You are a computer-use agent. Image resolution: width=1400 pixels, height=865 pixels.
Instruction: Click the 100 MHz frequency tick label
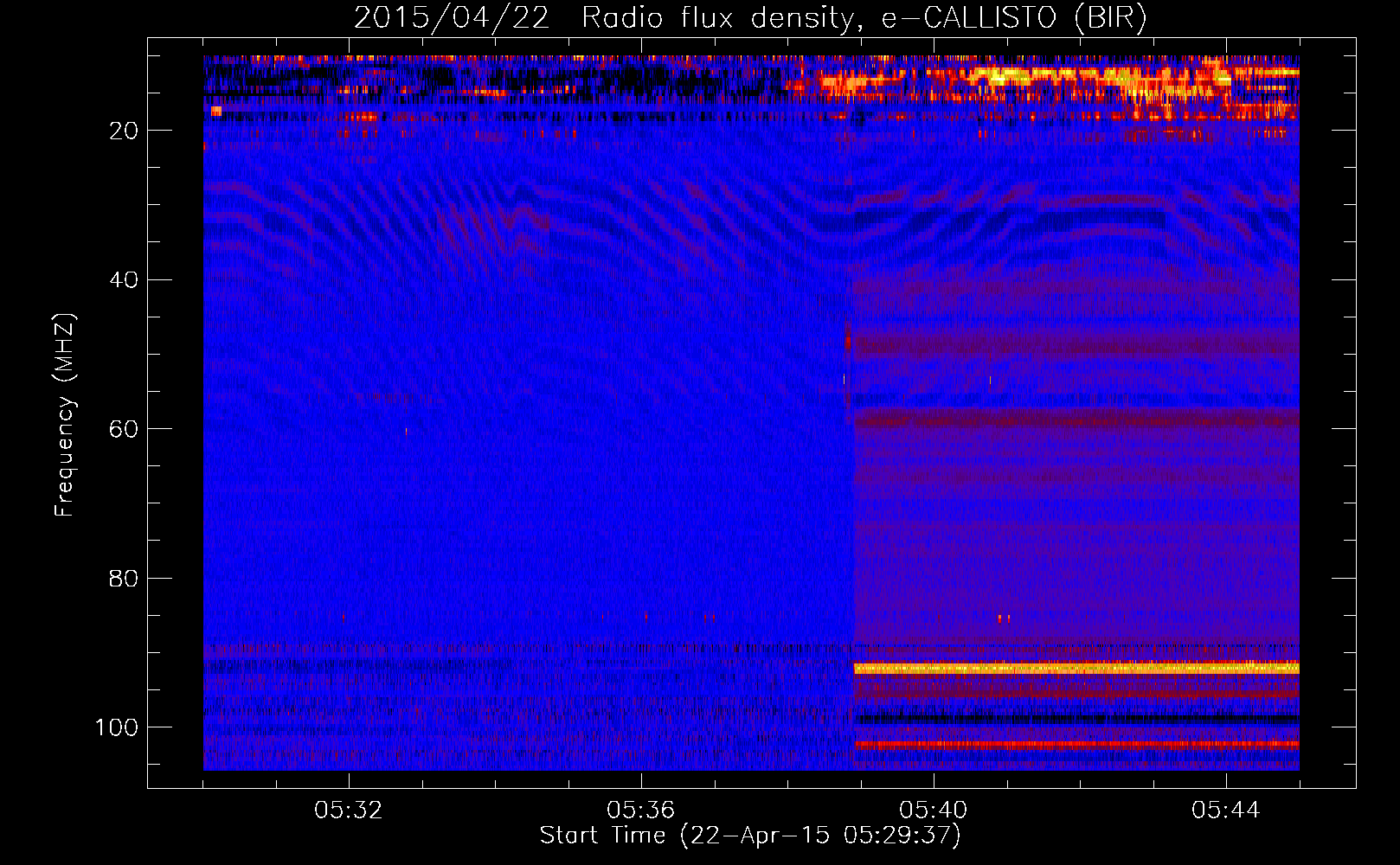click(117, 727)
